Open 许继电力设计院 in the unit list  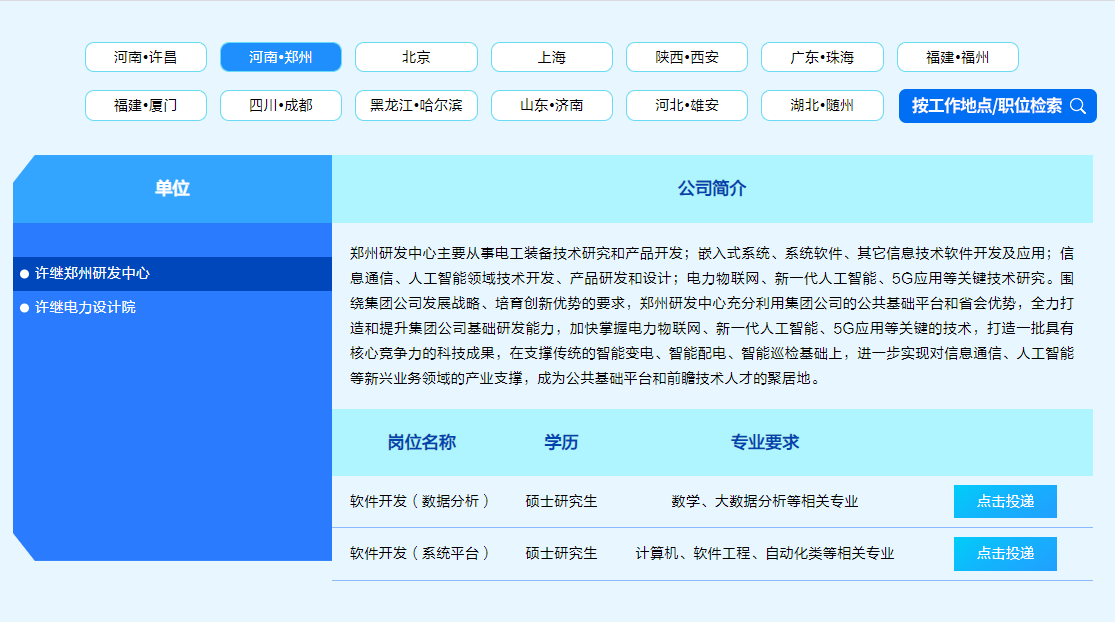86,307
